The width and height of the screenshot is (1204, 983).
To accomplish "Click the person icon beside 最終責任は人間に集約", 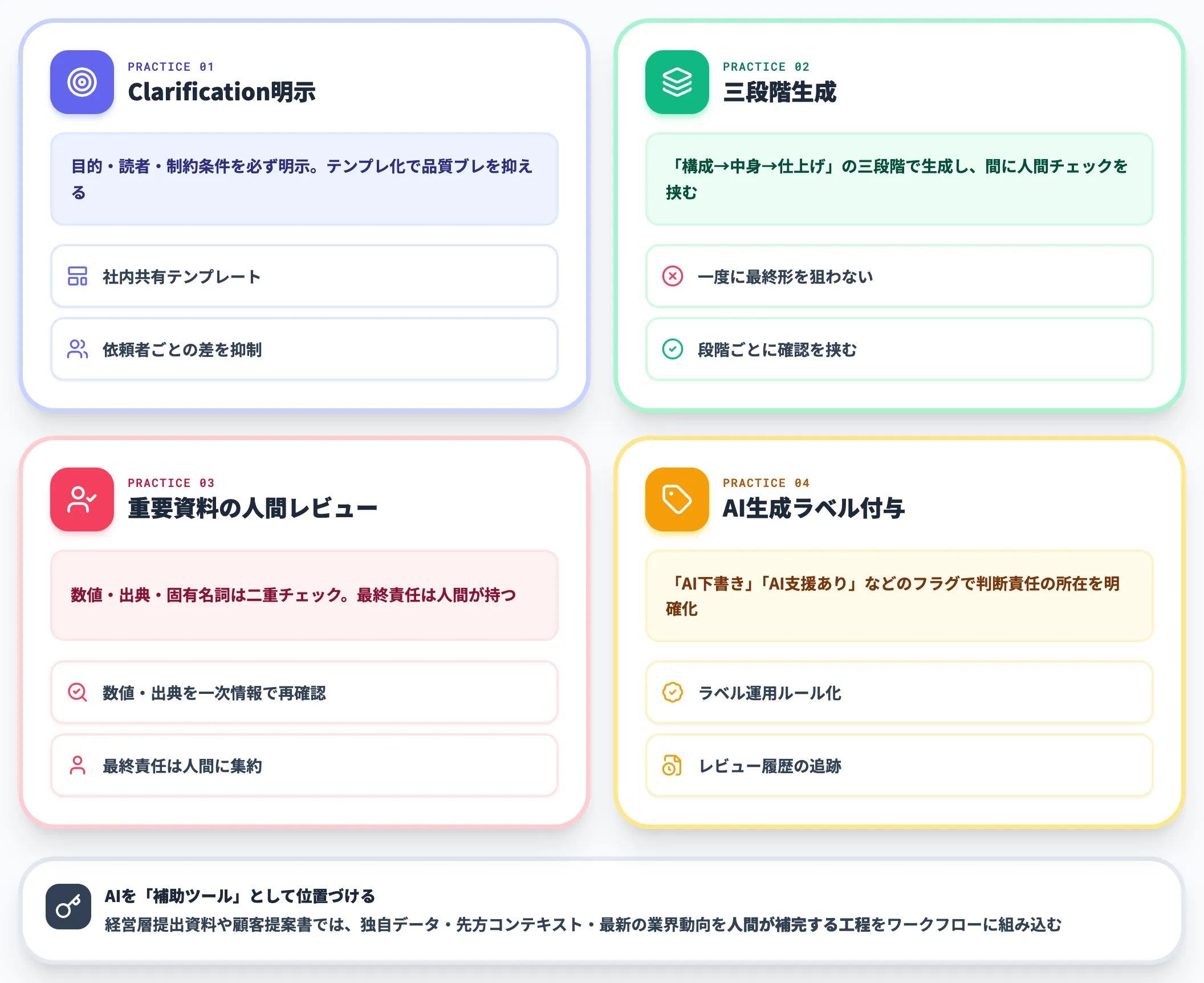I will pos(78,765).
